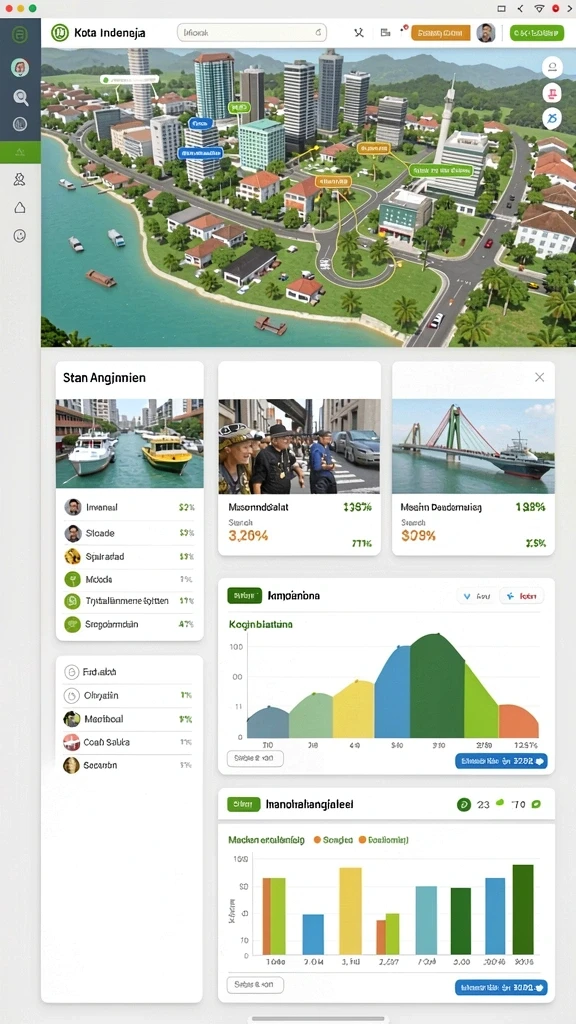Open the sidebar profile avatar circle

pos(20,67)
